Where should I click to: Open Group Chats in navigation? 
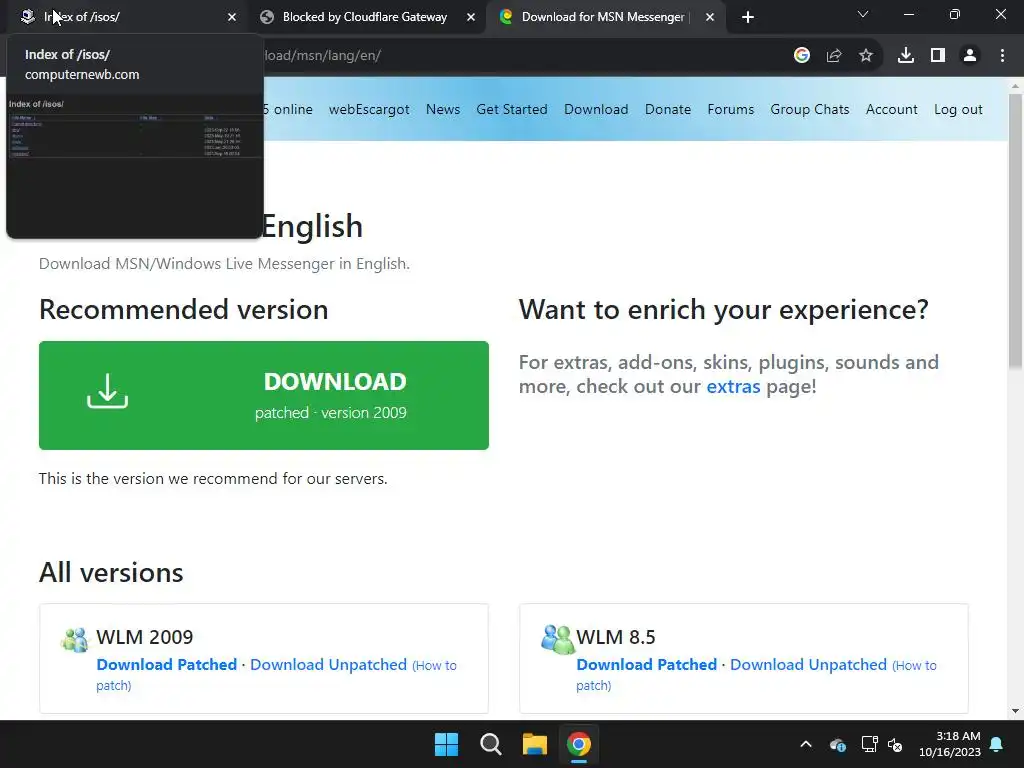point(810,110)
